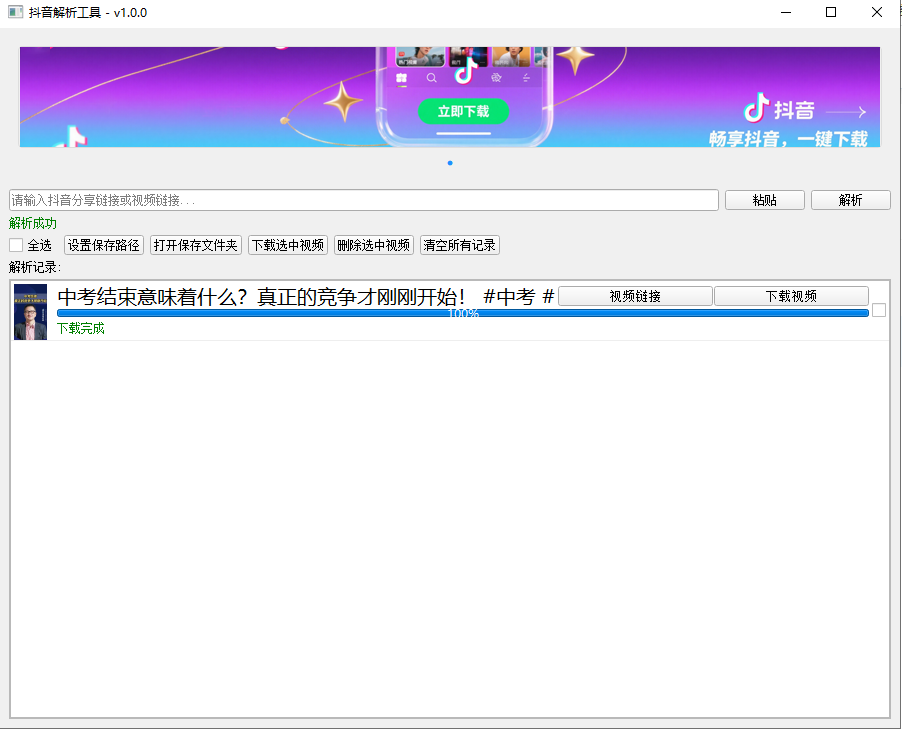This screenshot has height=729, width=902.
Task: Click the app icon in the title bar
Action: (16, 12)
